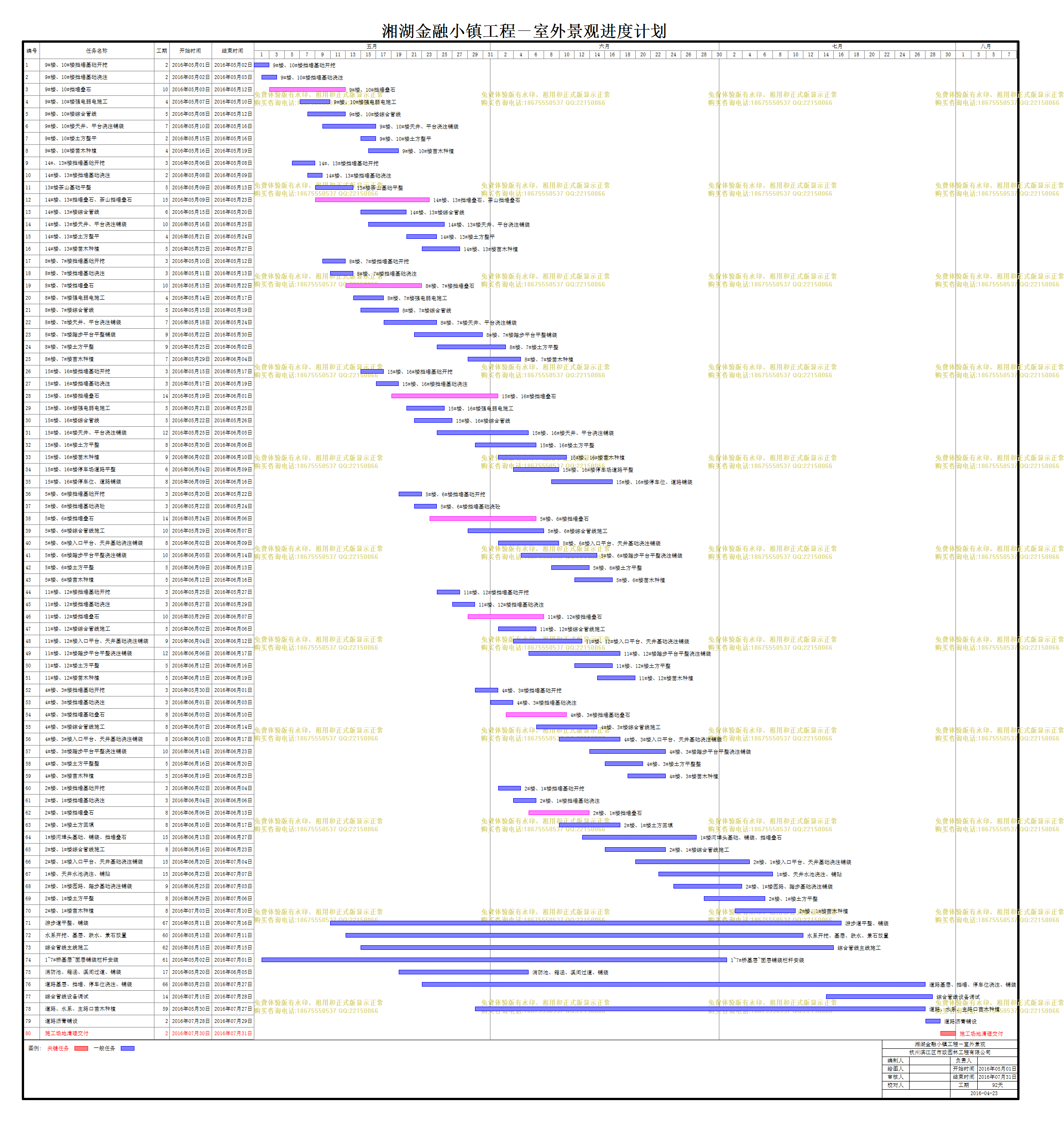This screenshot has width=1064, height=1121.
Task: Click pink Gantt bar for 15#楼、16#楼挡墙叠石
Action: pyautogui.click(x=445, y=396)
